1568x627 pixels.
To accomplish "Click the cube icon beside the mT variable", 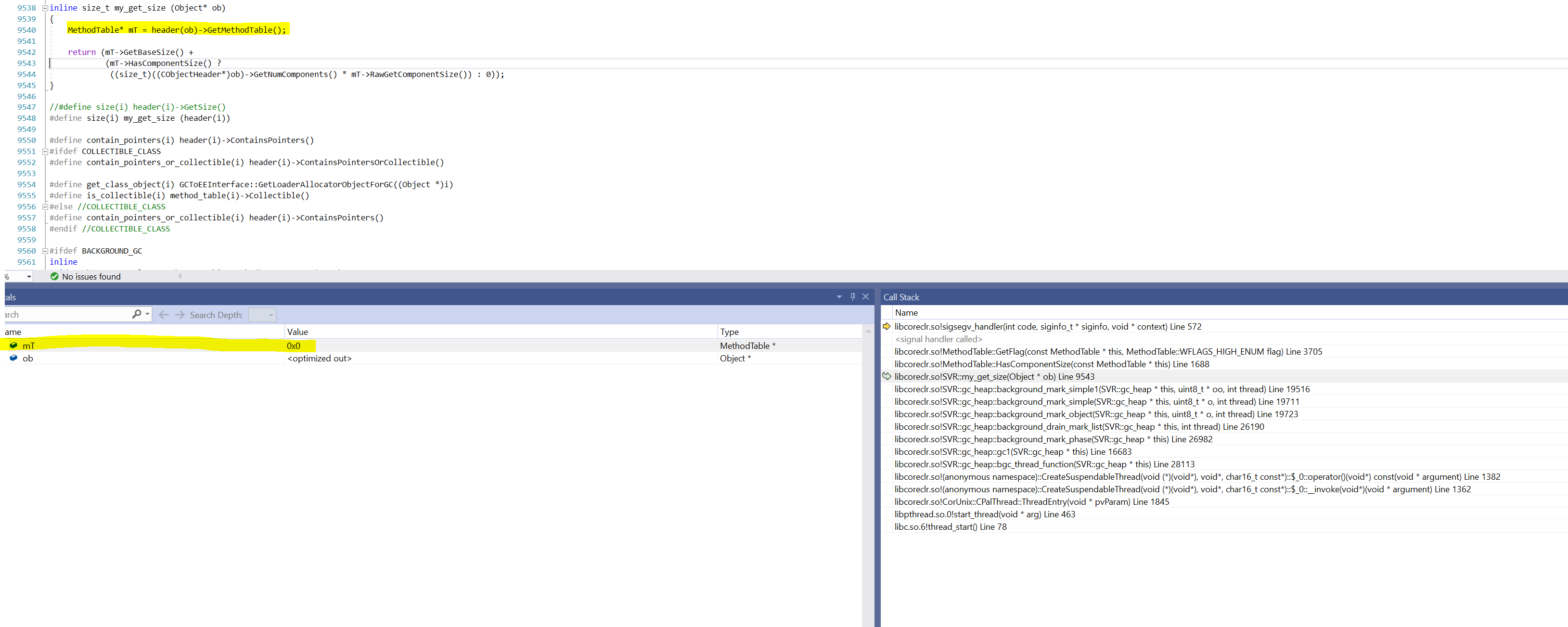I will [13, 345].
